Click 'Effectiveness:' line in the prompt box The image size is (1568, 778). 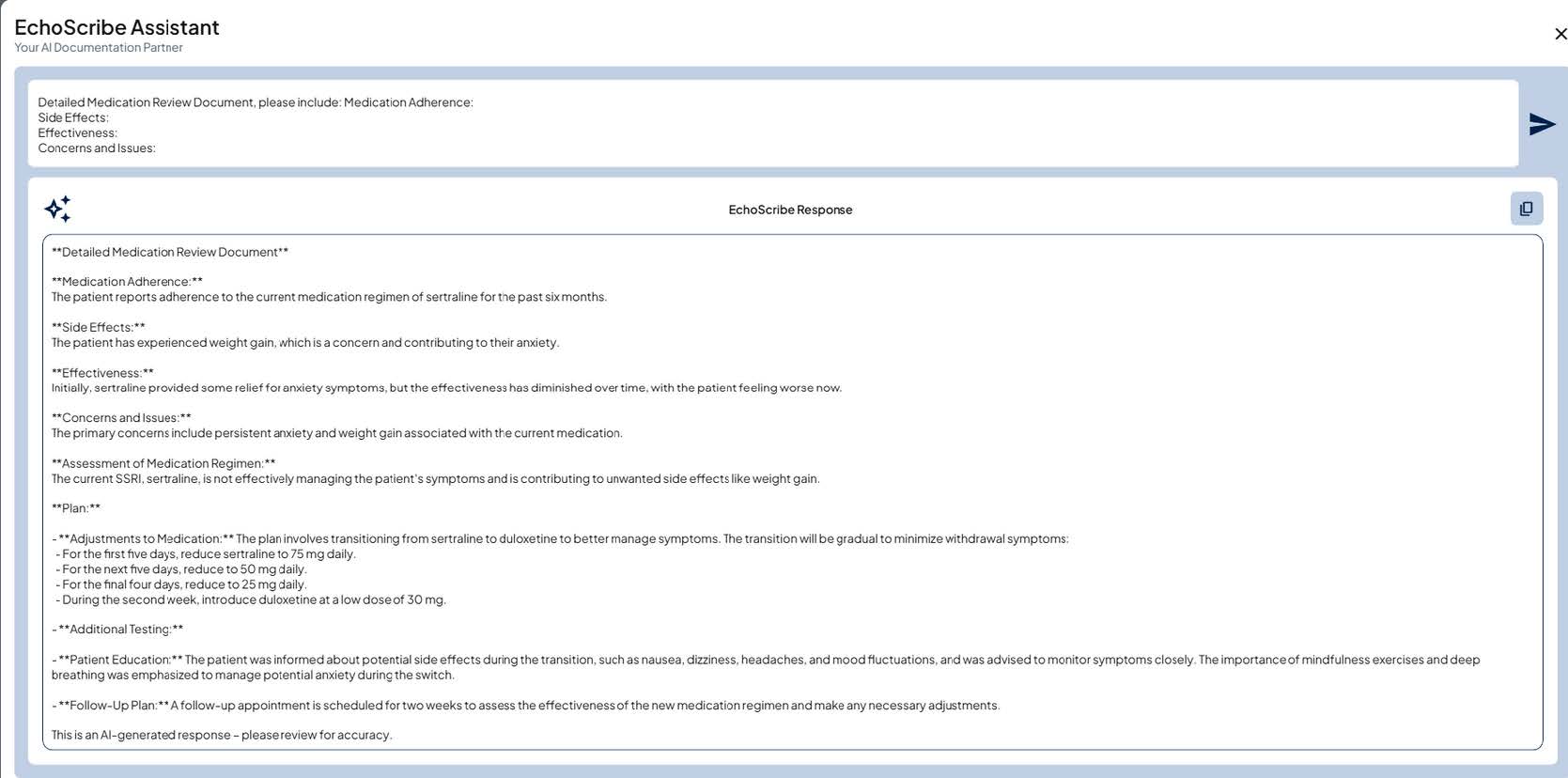pyautogui.click(x=77, y=133)
